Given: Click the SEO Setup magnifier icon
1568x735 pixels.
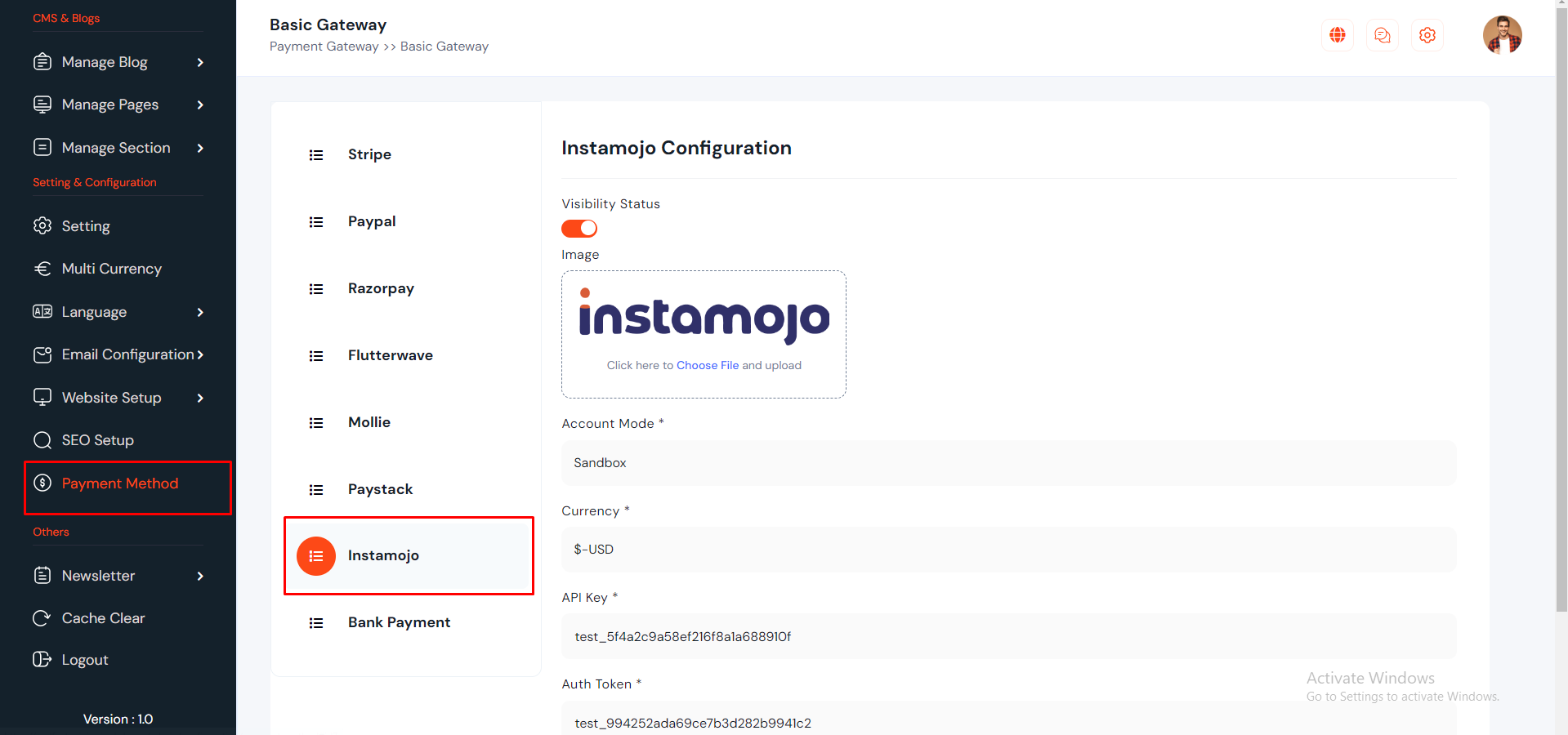Looking at the screenshot, I should point(42,440).
